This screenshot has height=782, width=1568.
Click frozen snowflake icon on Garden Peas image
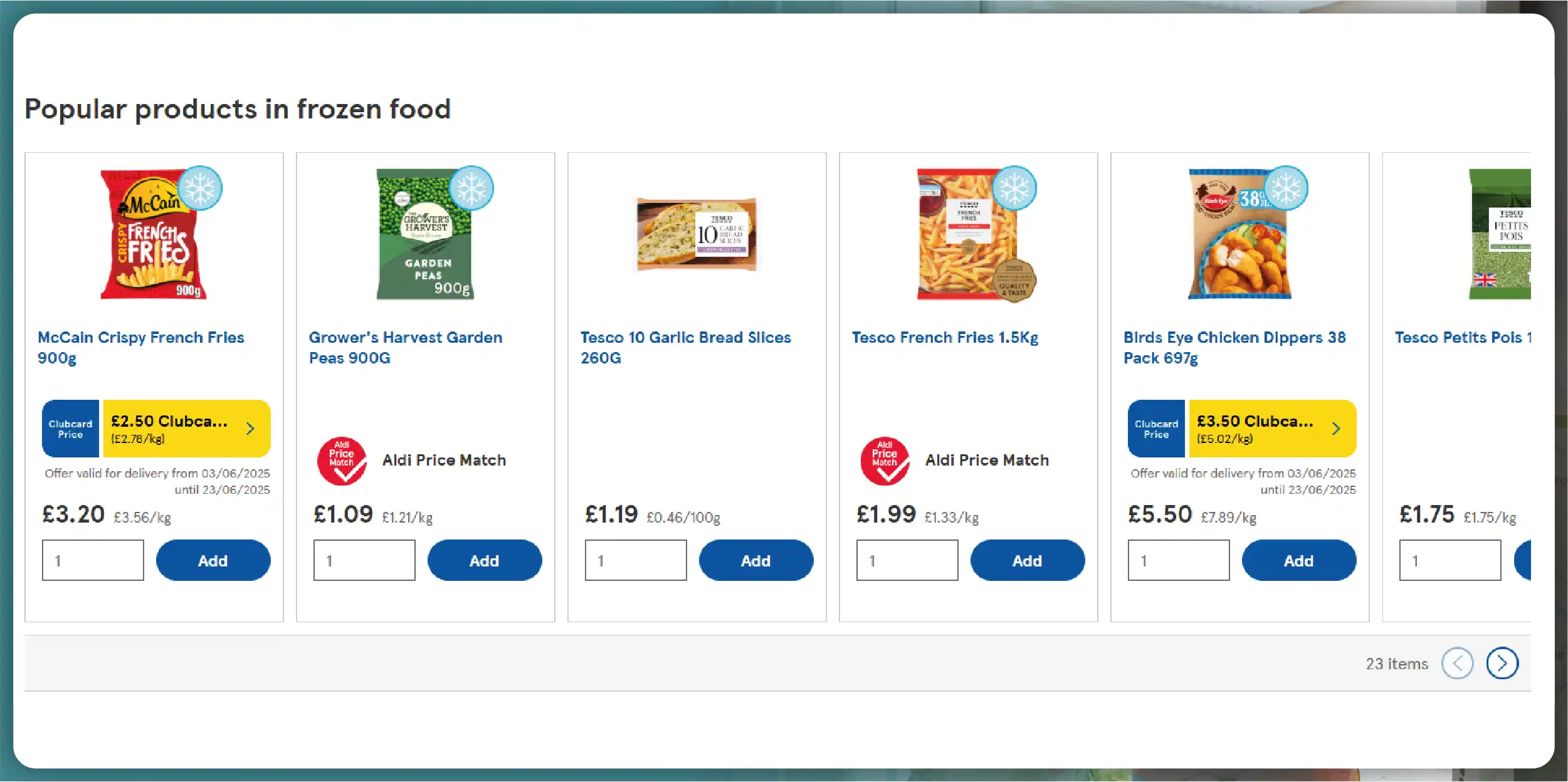coord(471,188)
